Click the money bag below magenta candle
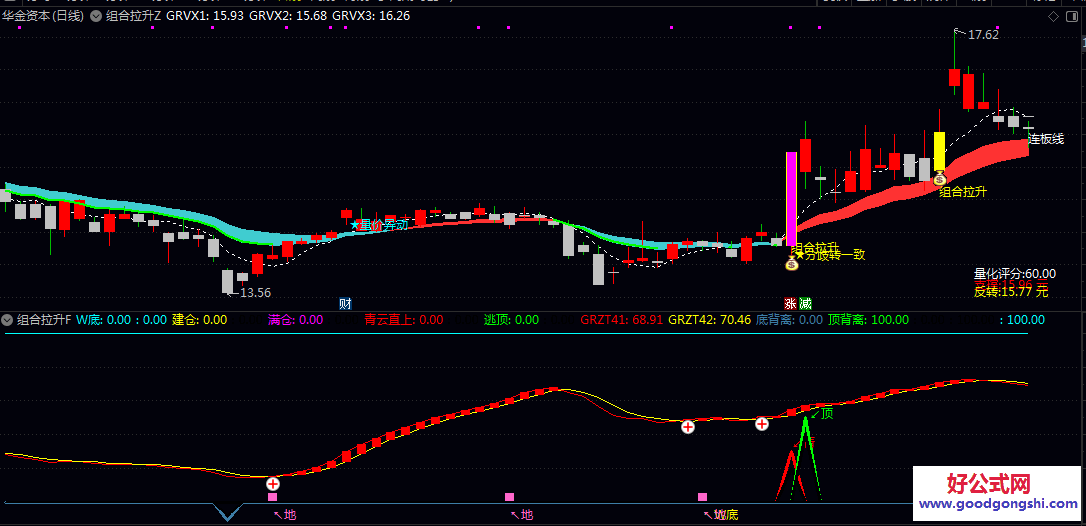The width and height of the screenshot is (1086, 526). 791,263
